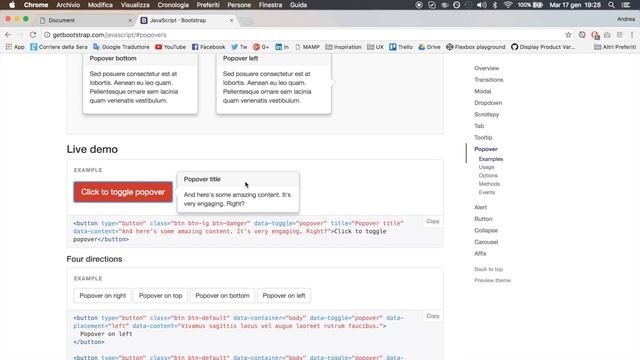Click the Popover on top button
The image size is (640, 360).
pos(160,296)
